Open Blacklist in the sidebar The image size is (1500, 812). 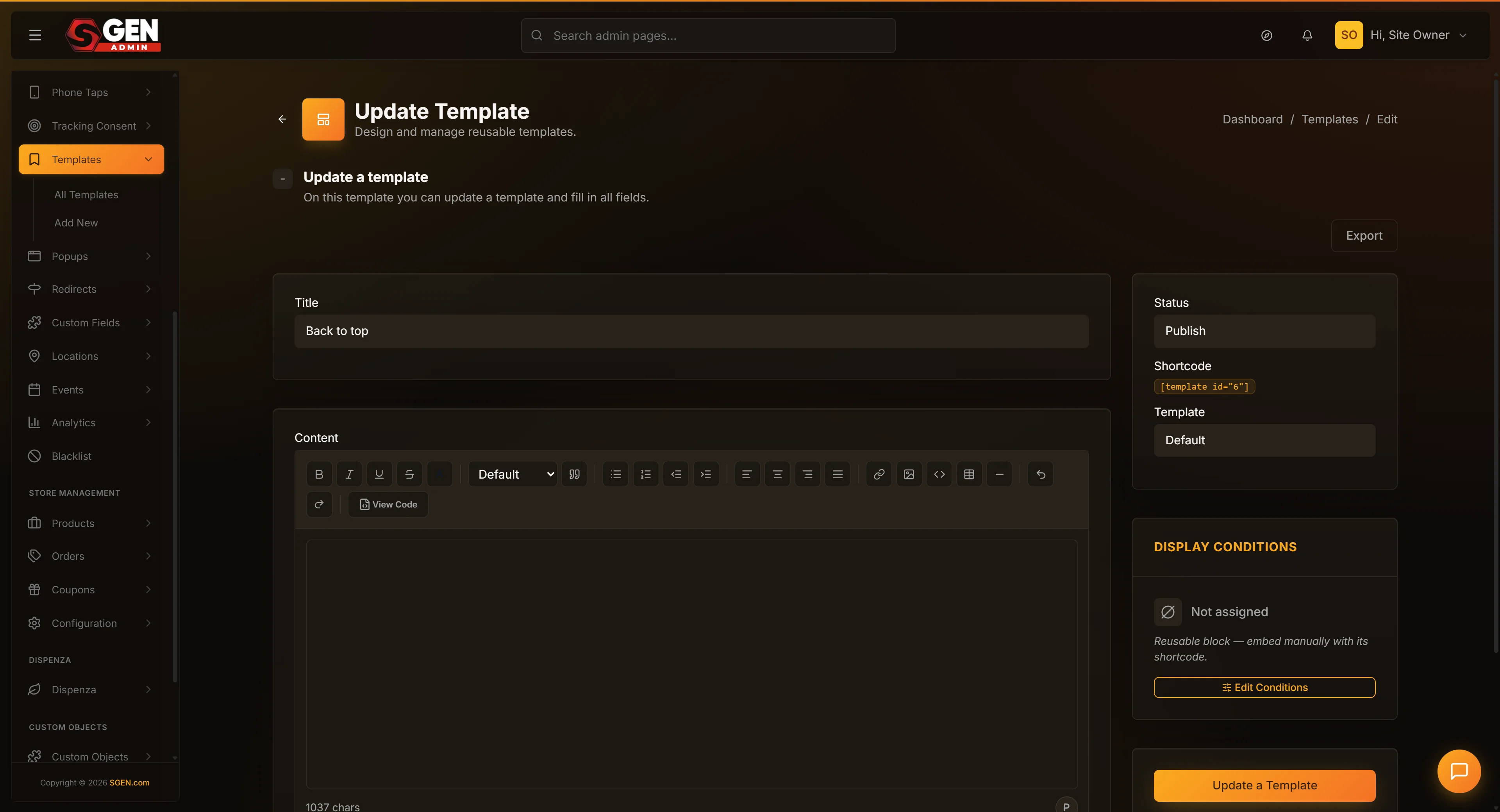(x=91, y=456)
